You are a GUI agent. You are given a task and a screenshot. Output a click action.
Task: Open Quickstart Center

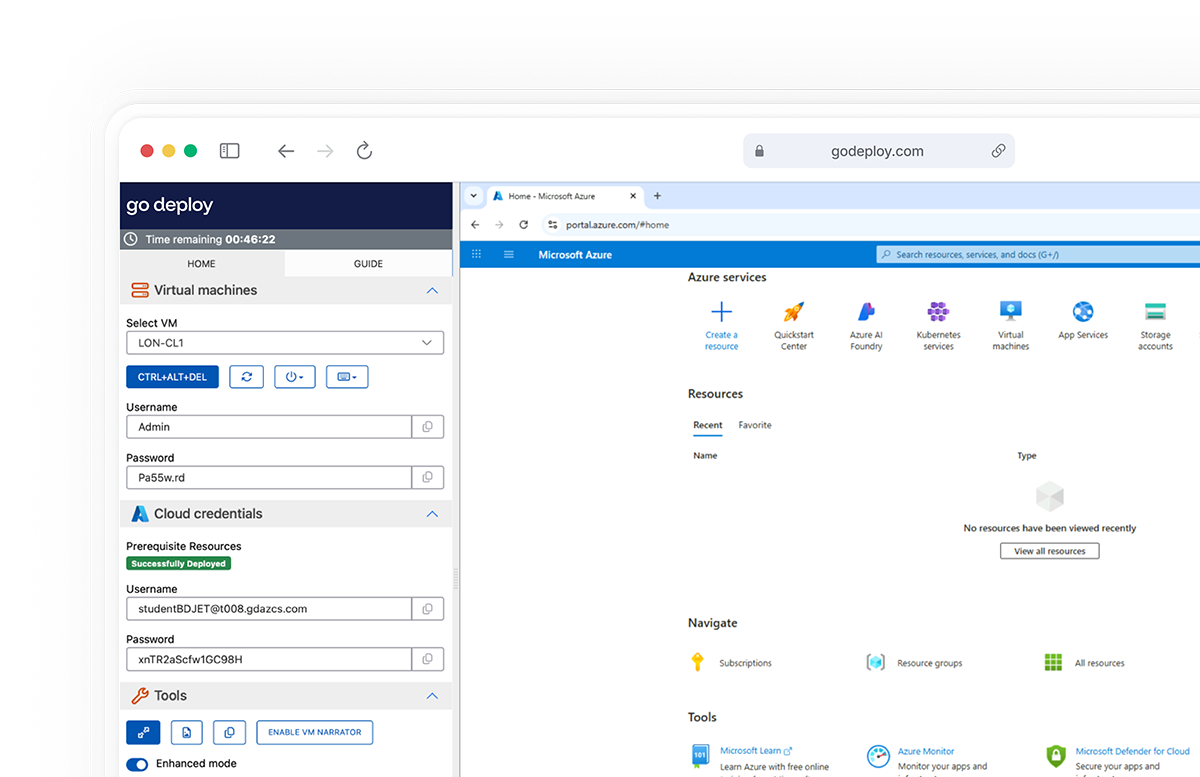click(794, 327)
